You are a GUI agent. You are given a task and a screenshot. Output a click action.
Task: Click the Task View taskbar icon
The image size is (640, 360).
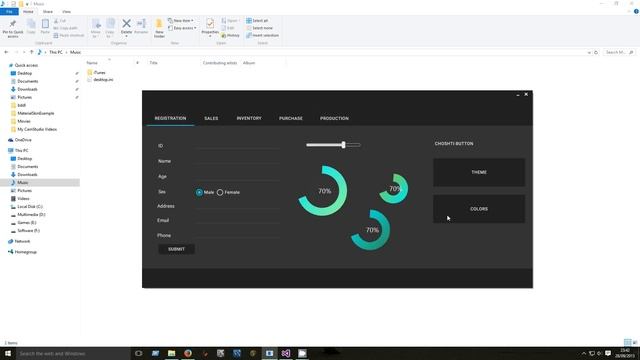(139, 353)
